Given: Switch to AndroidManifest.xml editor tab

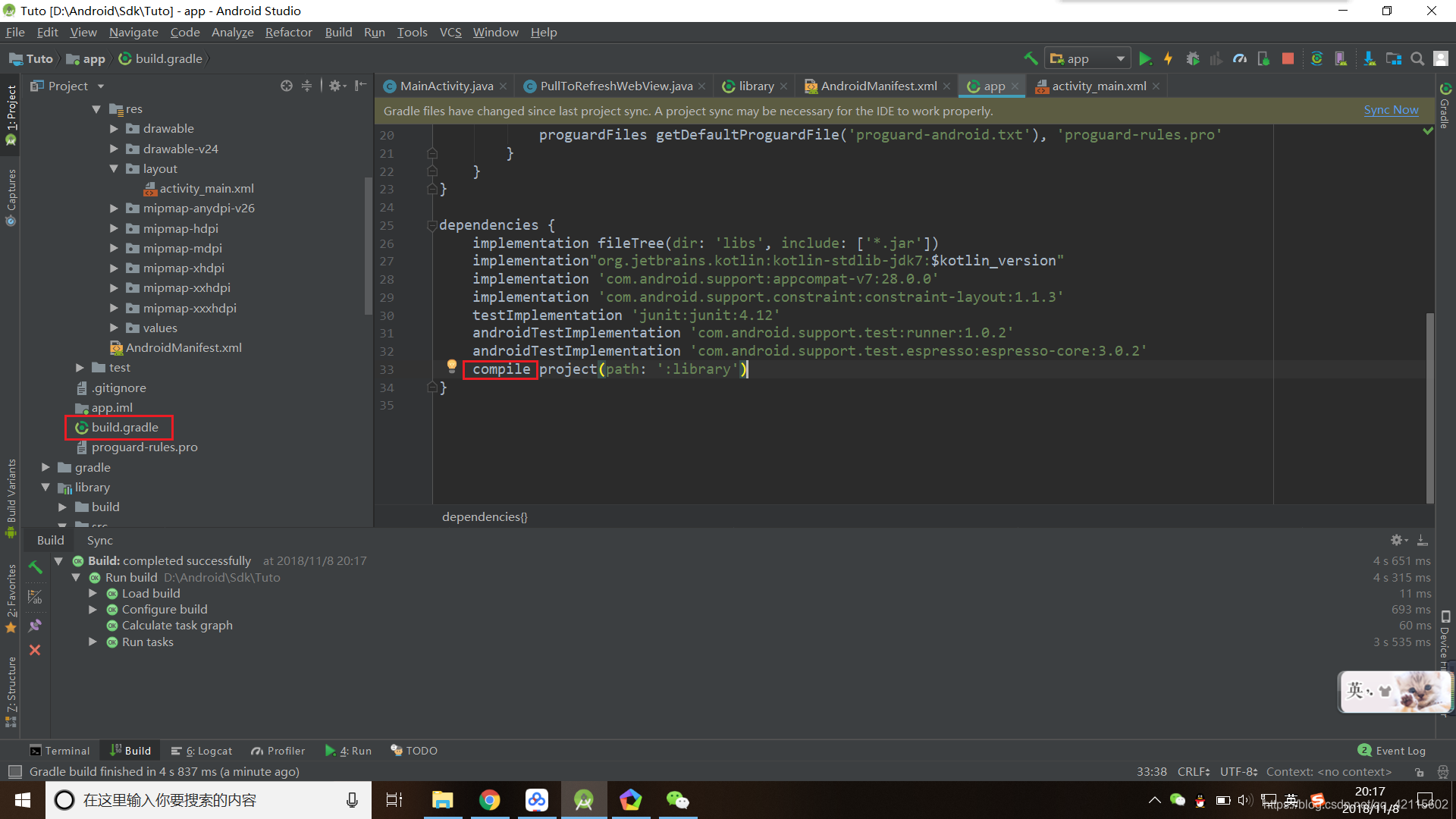Looking at the screenshot, I should tap(878, 86).
